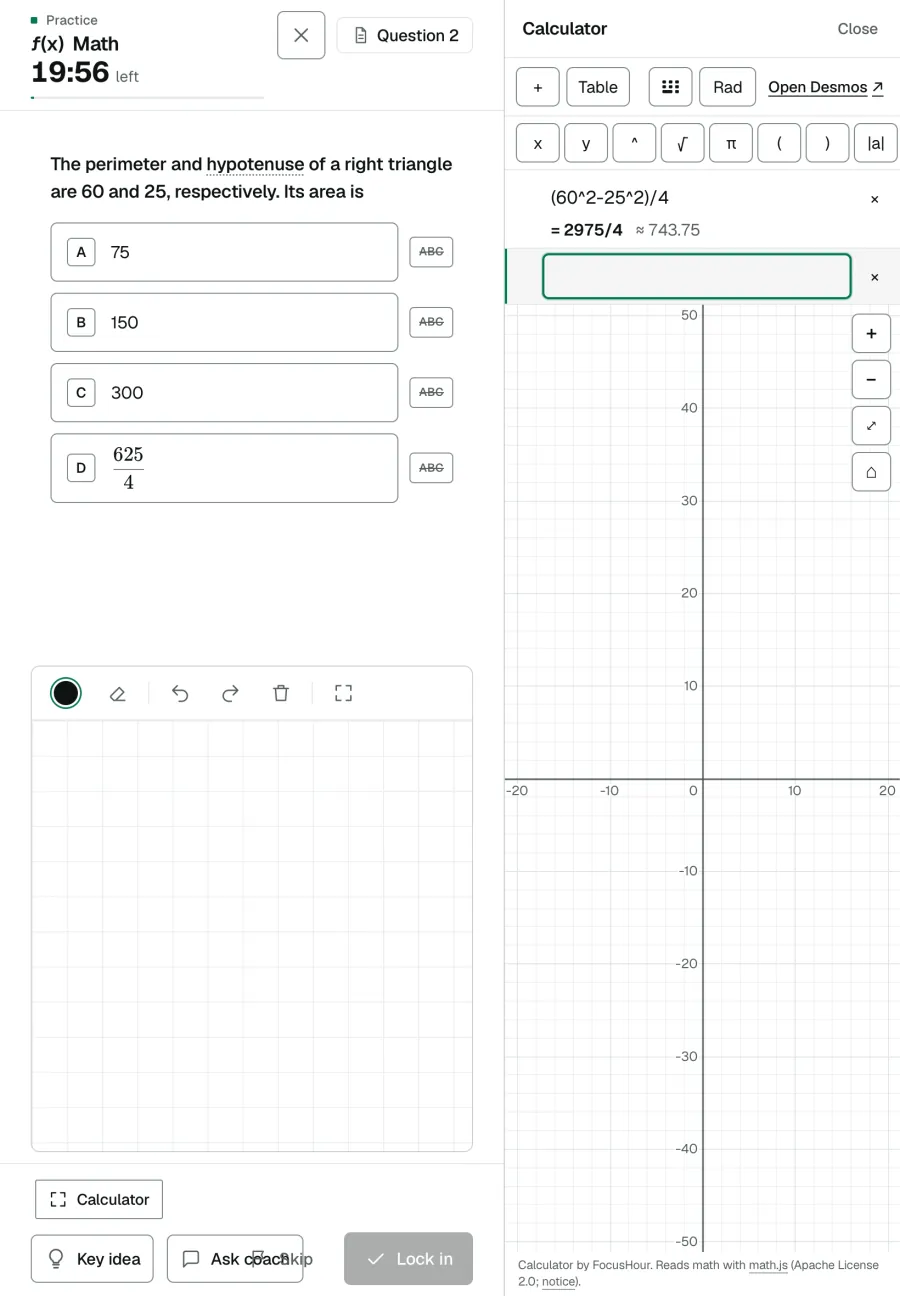900x1296 pixels.
Task: Open Ask coach chat
Action: (235, 1259)
